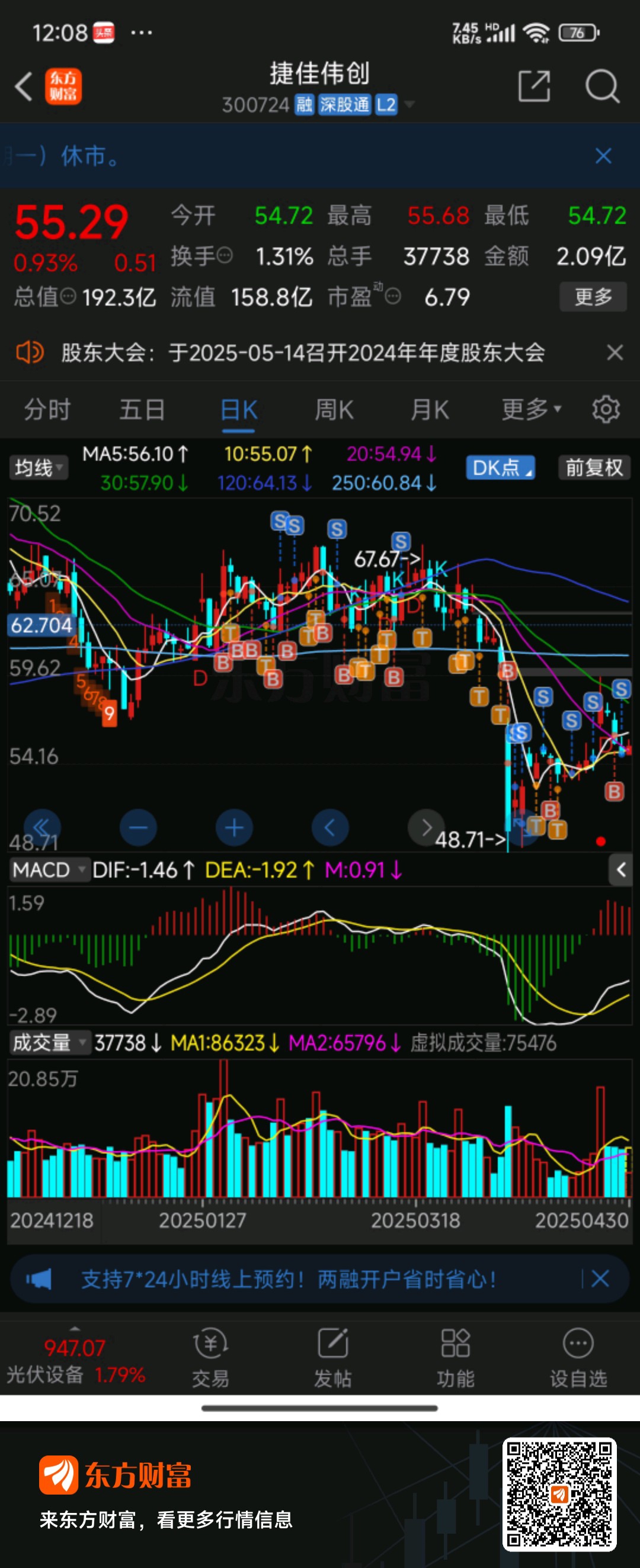This screenshot has width=640, height=1568.
Task: Zoom in the K-line chart with plus
Action: click(x=235, y=827)
